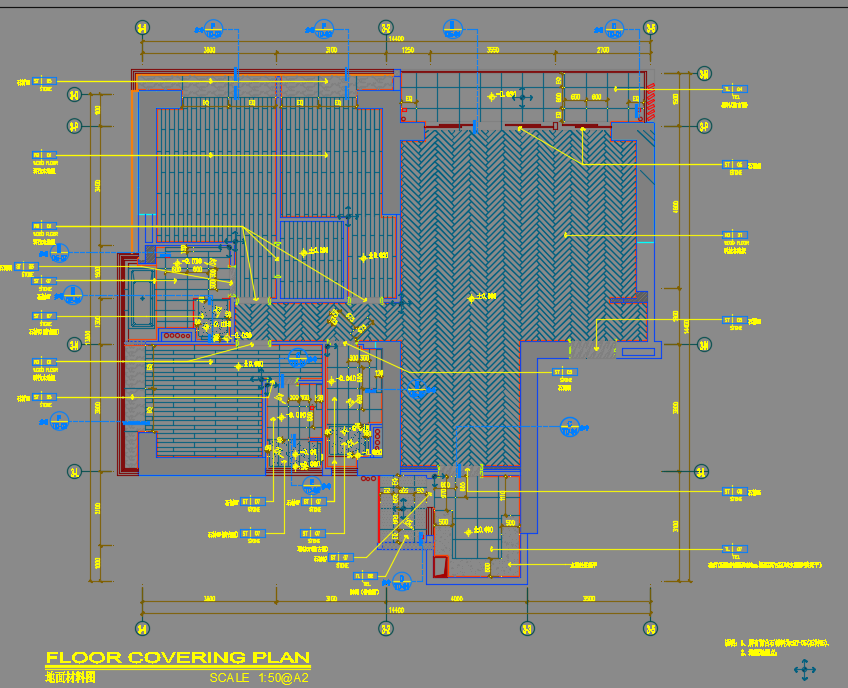Click the TL 04 tile tag on the right
The width and height of the screenshot is (848, 688).
[x=734, y=89]
